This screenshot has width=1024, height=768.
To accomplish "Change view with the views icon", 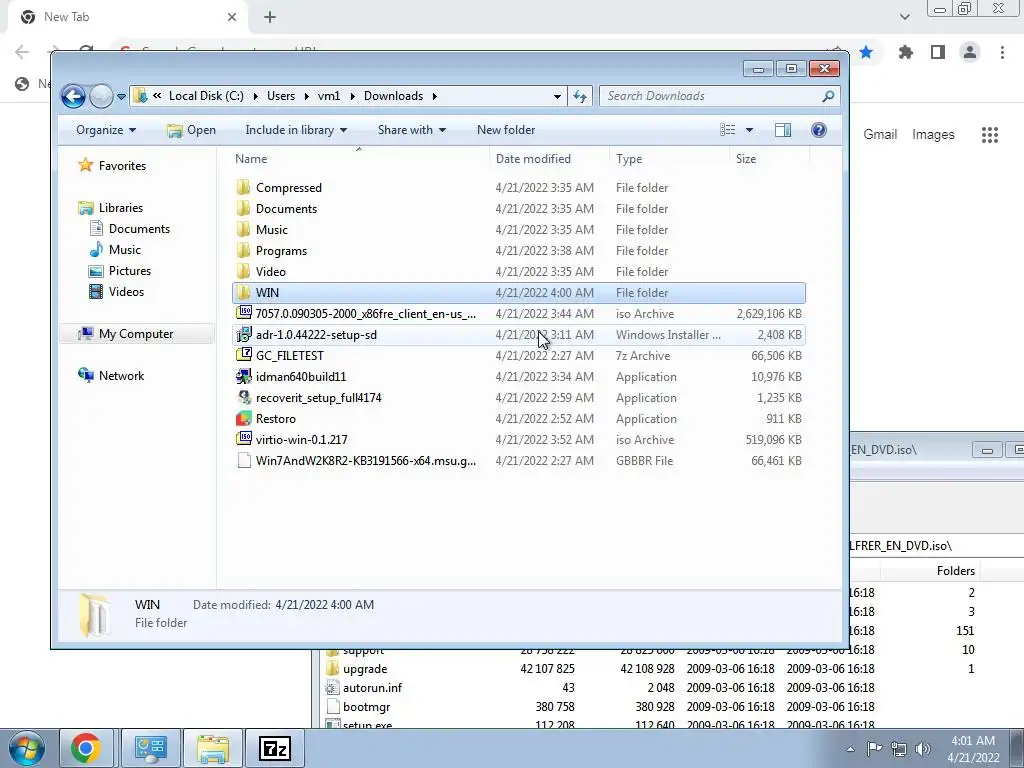I will point(728,130).
